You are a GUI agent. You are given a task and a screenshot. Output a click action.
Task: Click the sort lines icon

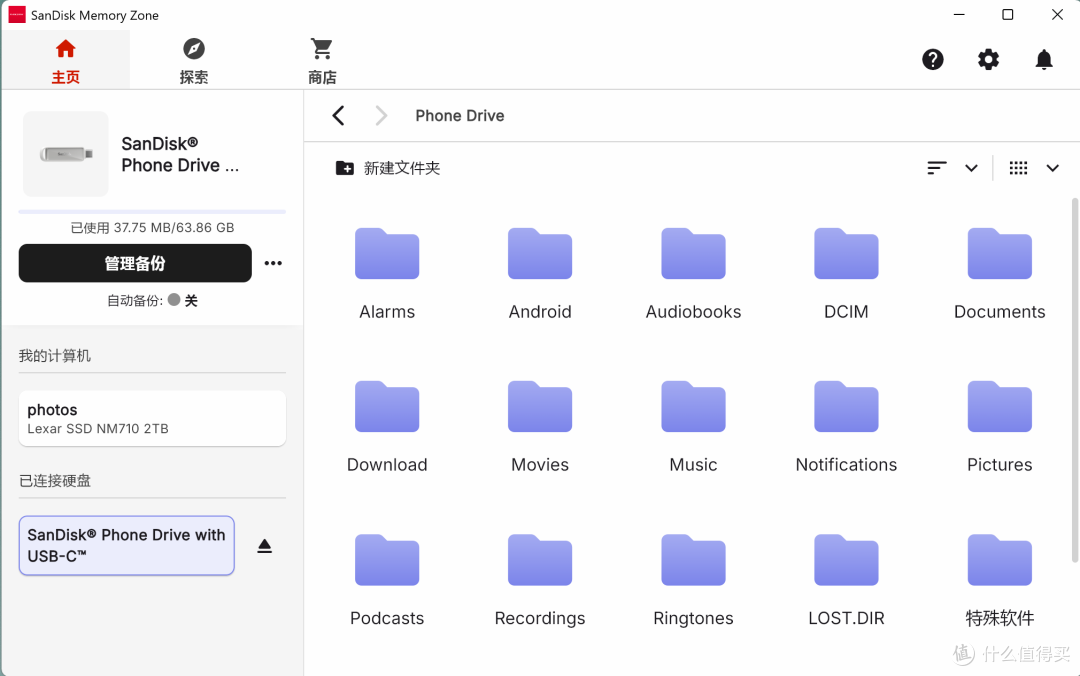click(937, 167)
